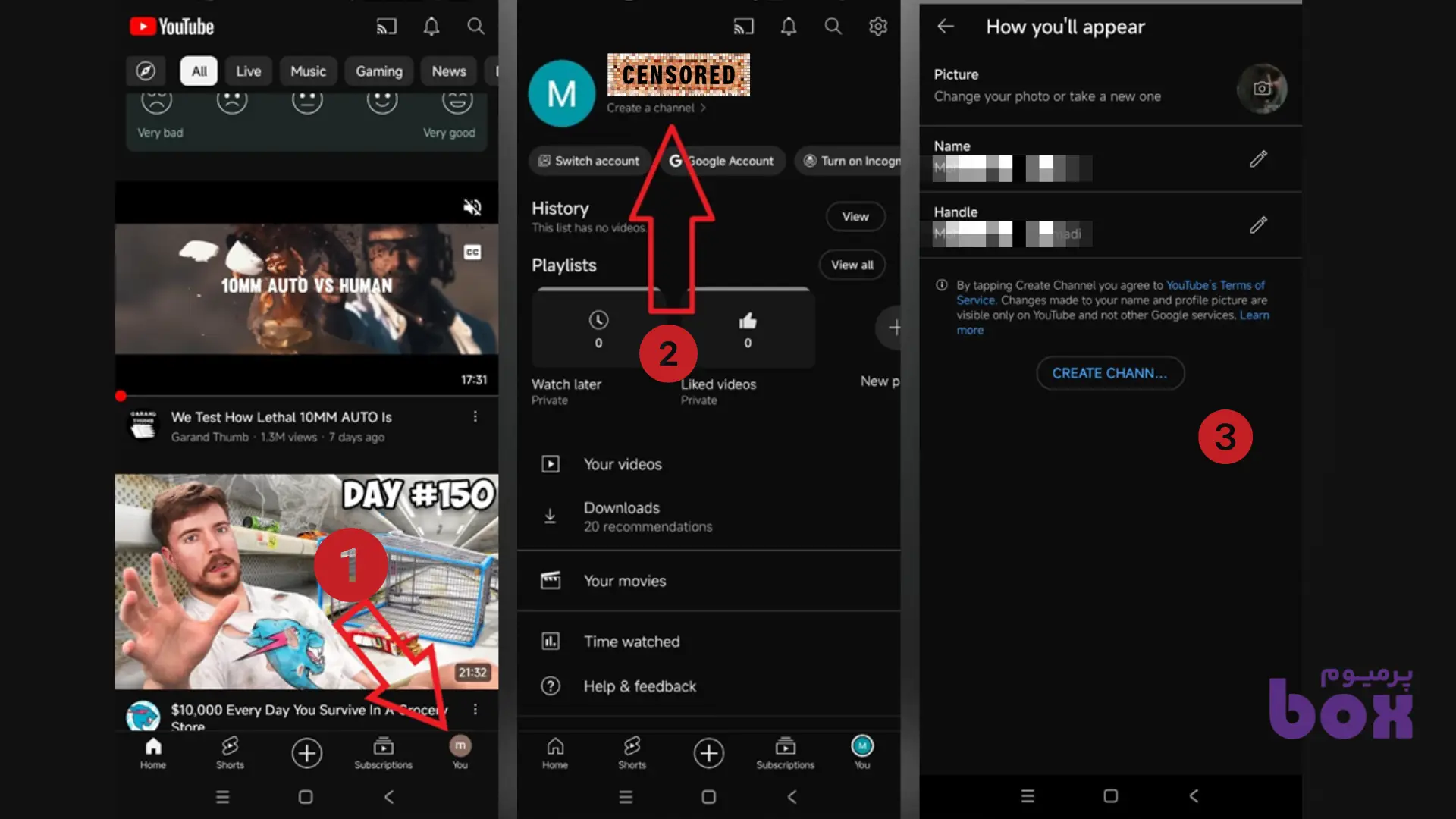This screenshot has height=819, width=1456.
Task: Tap Switch account button
Action: click(589, 161)
